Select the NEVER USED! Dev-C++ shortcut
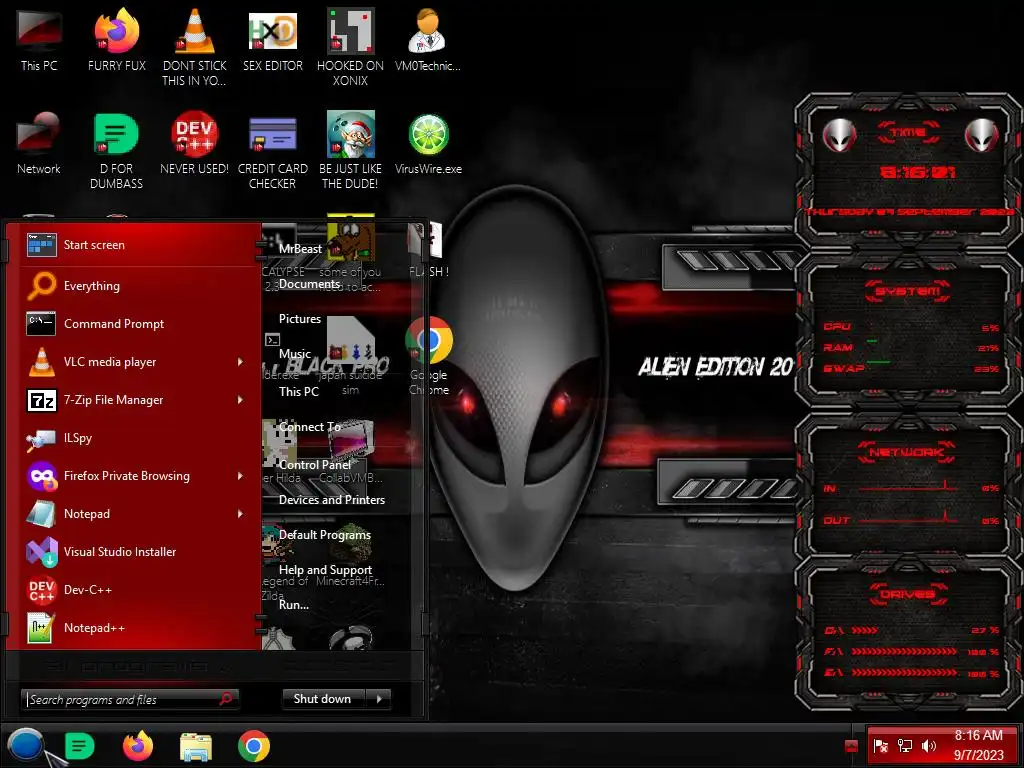The width and height of the screenshot is (1024, 768). 195,144
